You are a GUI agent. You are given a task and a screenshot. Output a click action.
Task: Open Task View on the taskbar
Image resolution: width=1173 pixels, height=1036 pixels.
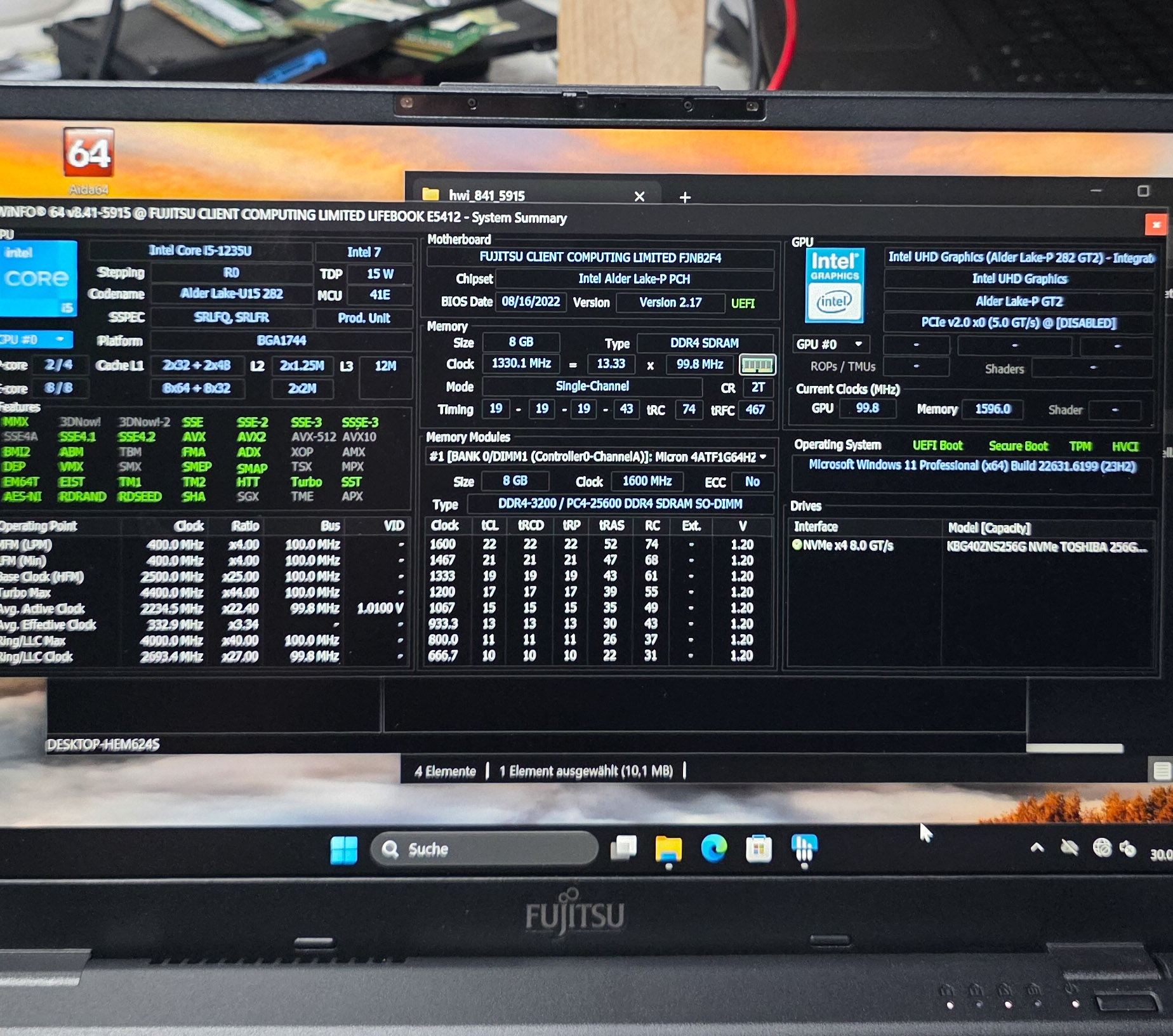623,848
